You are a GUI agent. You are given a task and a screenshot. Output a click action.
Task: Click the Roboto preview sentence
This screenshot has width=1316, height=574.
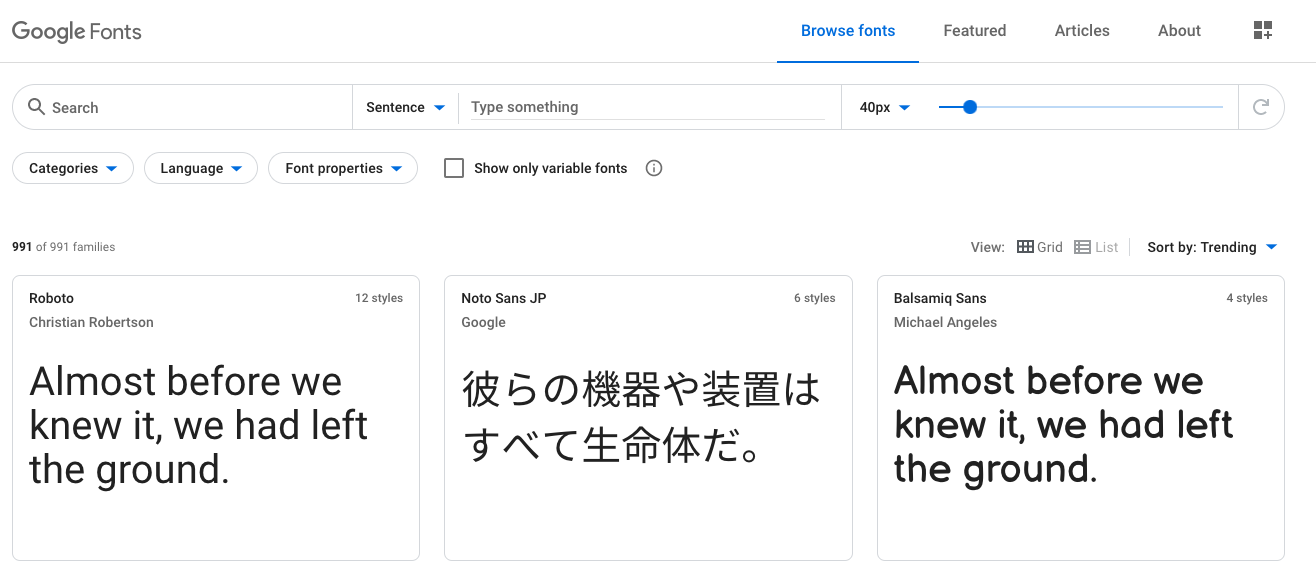click(x=199, y=425)
